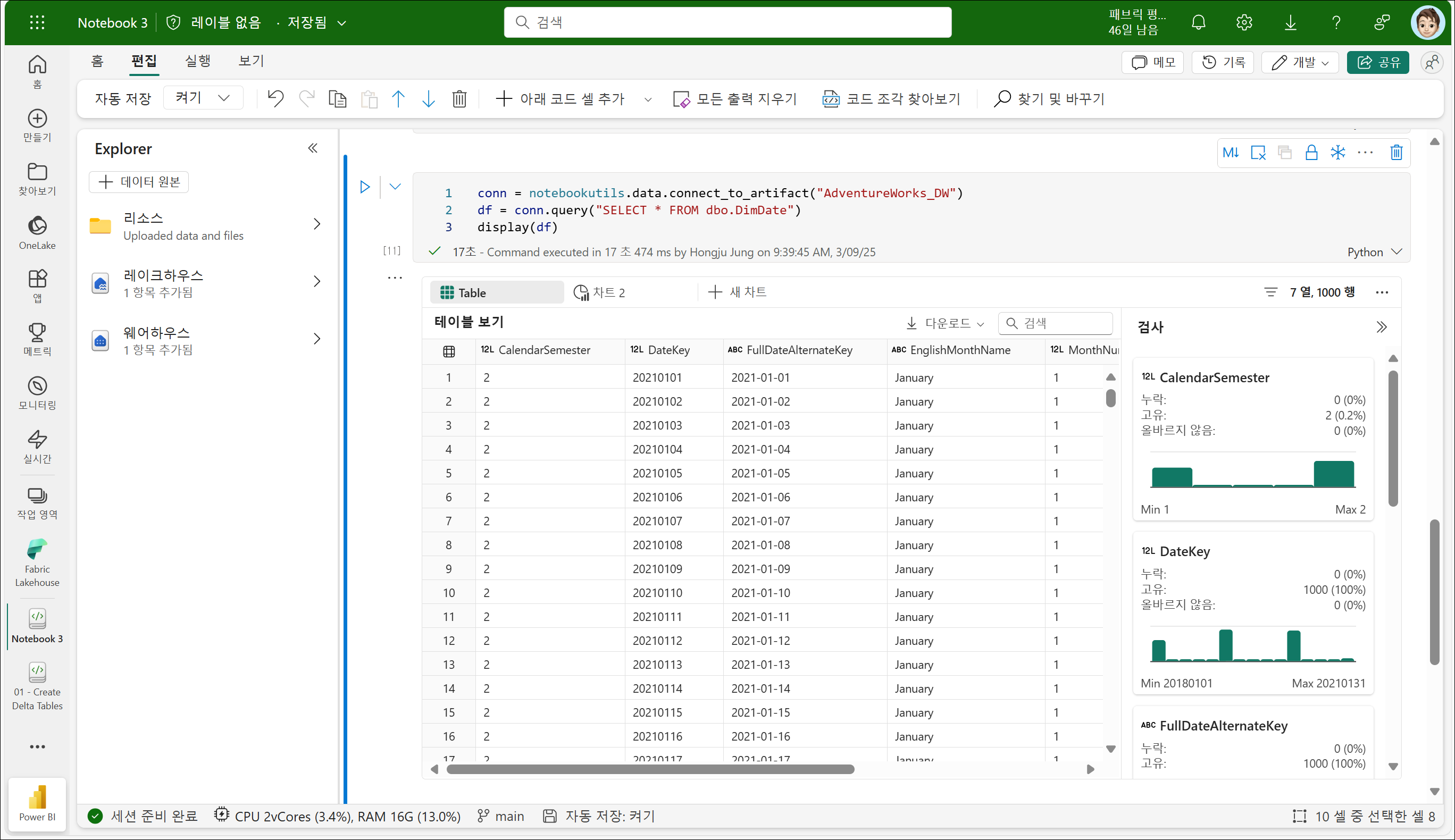Delete the selected cell with toolbar trash icon
The height and width of the screenshot is (840, 1455).
coord(459,99)
